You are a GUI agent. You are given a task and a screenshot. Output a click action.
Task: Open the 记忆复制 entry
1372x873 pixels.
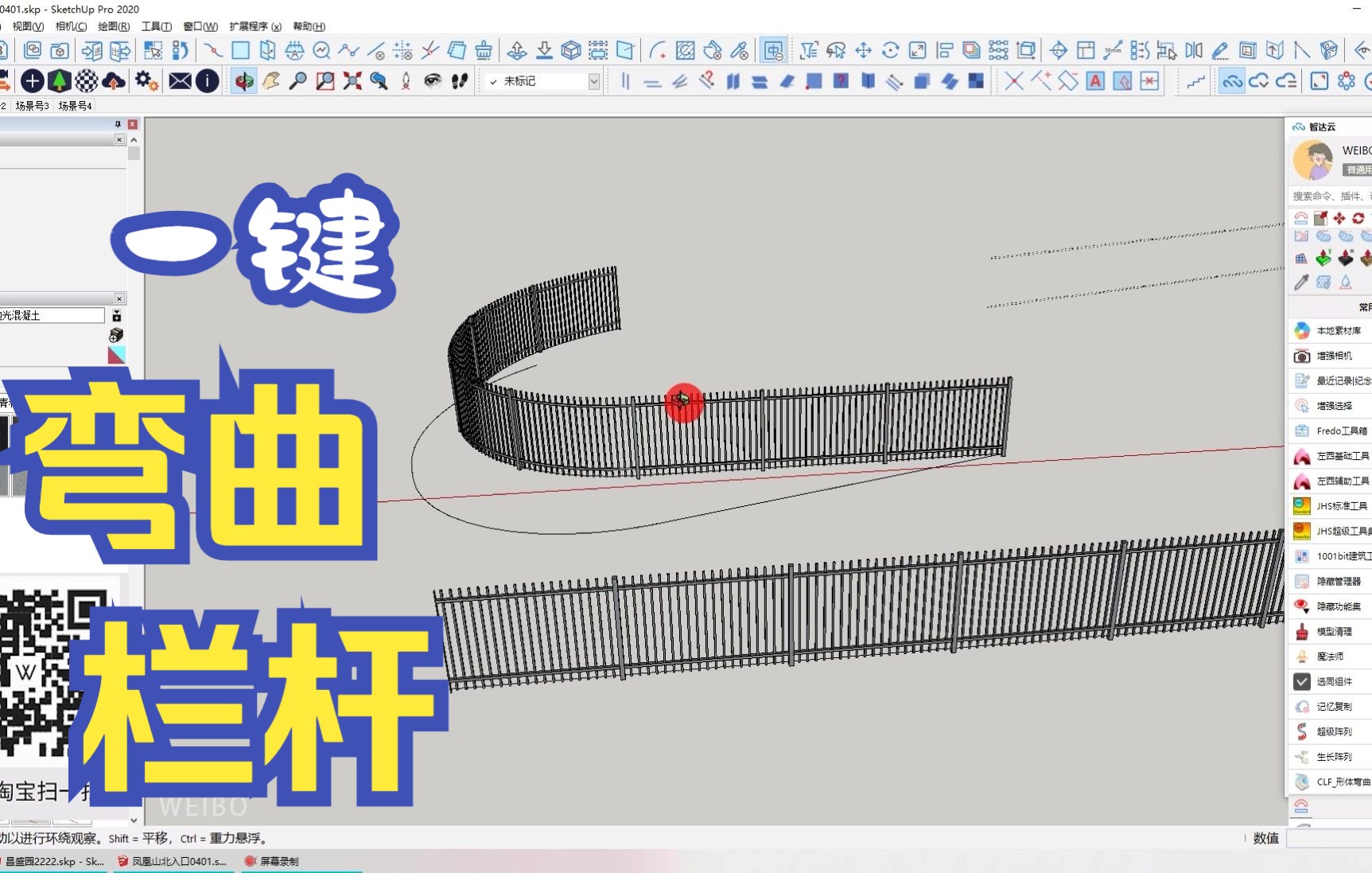pos(1330,707)
